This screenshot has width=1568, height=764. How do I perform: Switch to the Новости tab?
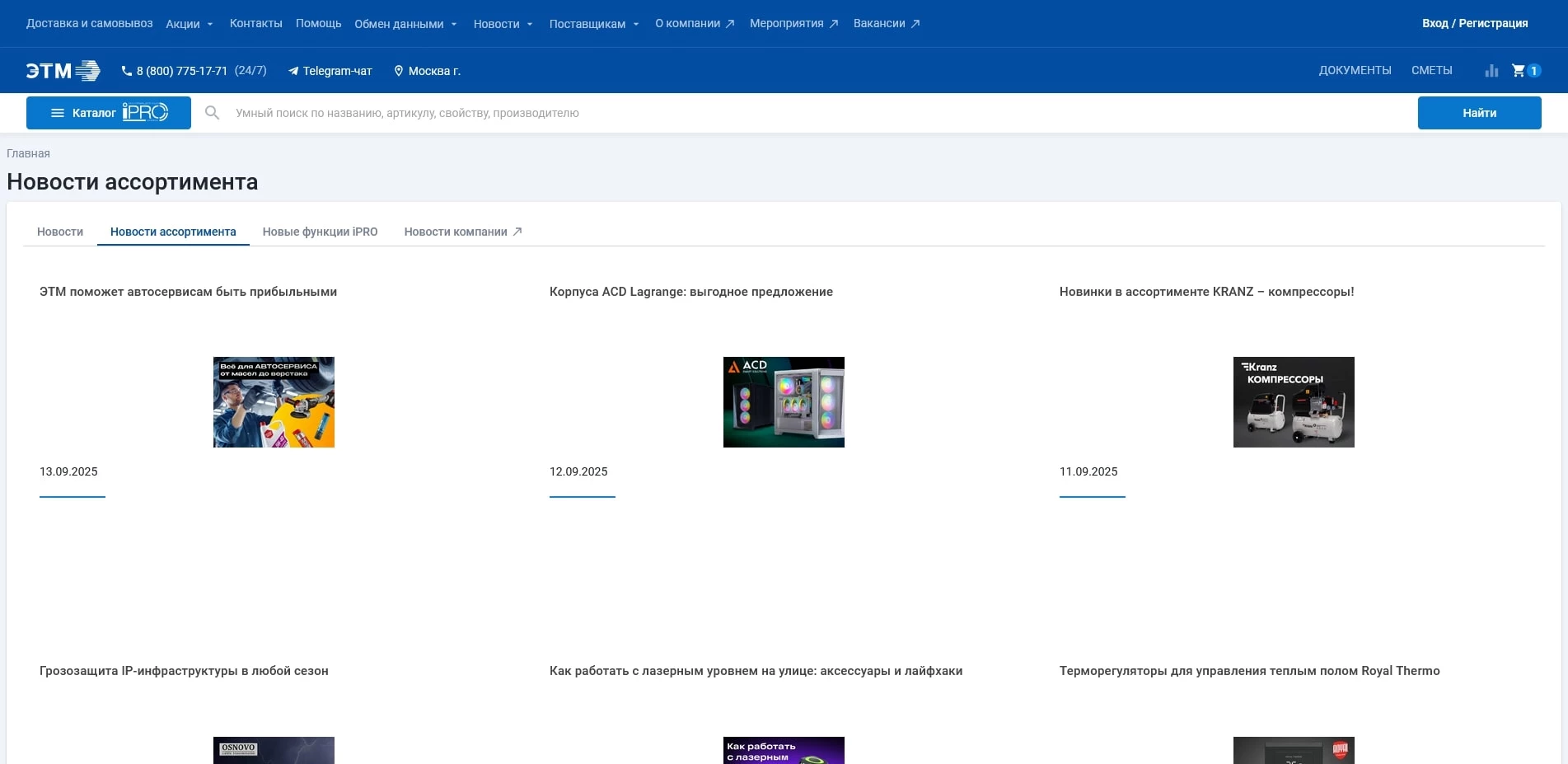59,232
